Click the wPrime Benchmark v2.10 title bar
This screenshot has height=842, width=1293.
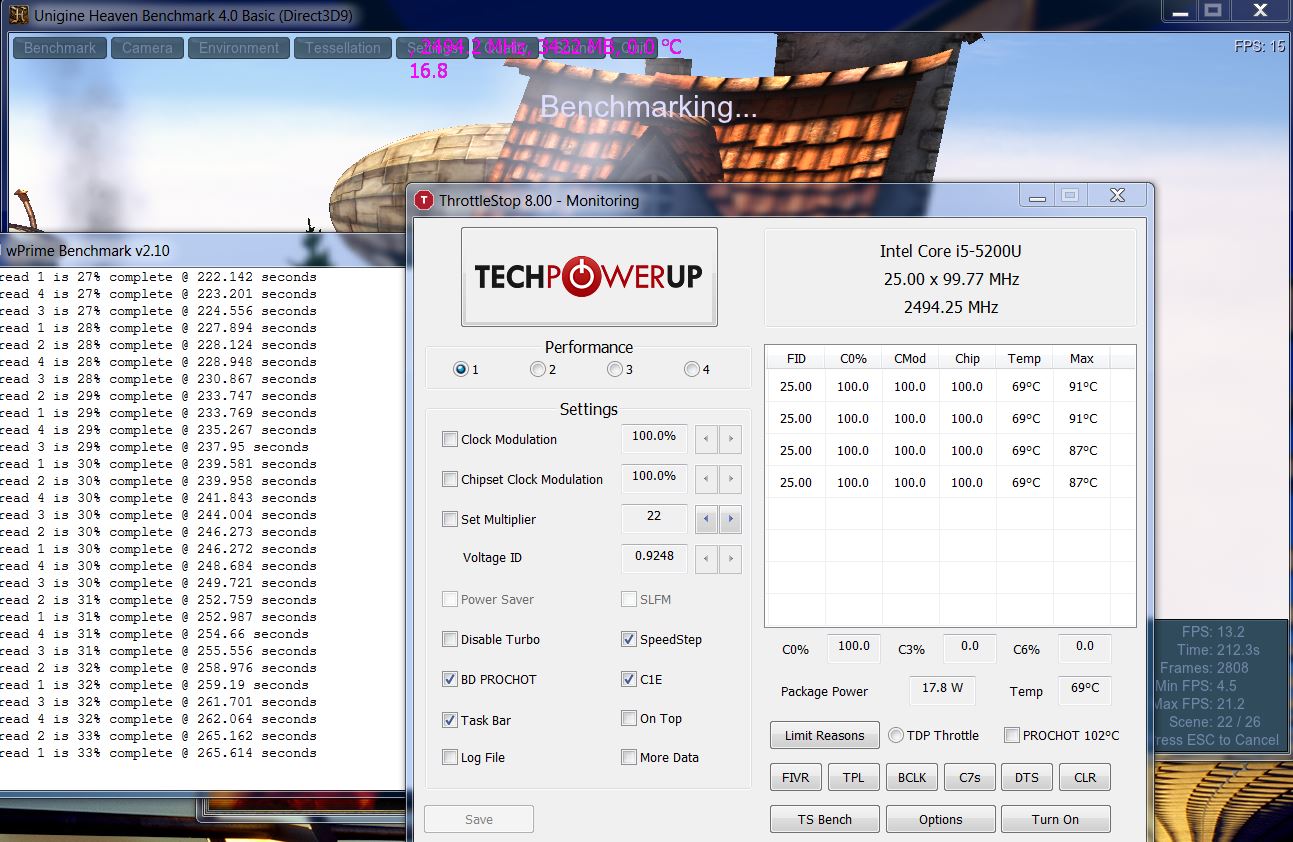(202, 250)
